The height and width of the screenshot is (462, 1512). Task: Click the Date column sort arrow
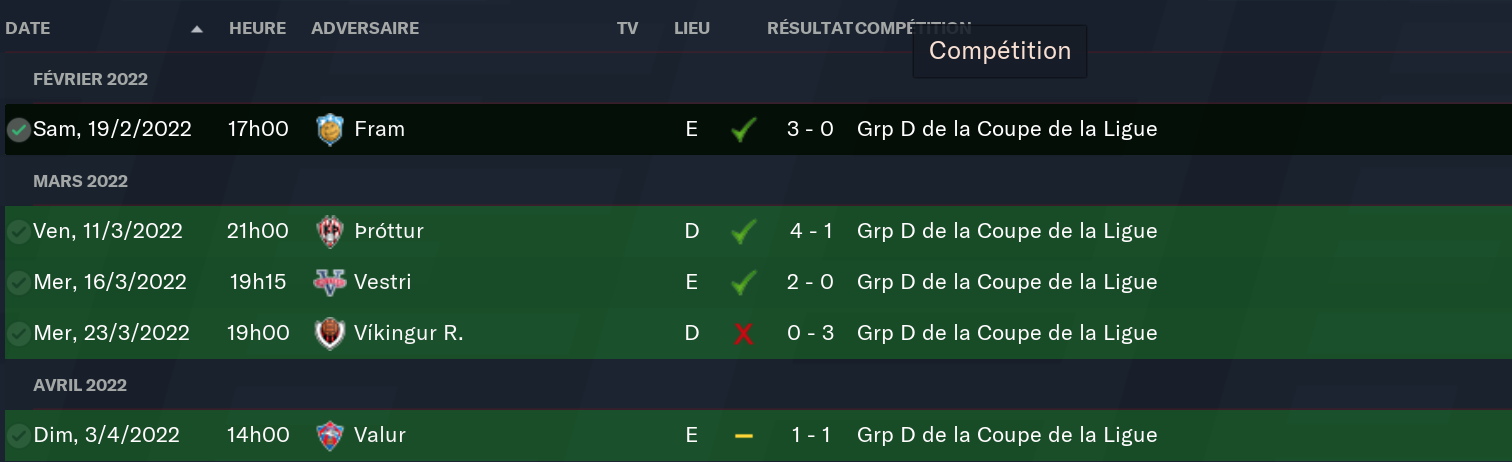197,29
